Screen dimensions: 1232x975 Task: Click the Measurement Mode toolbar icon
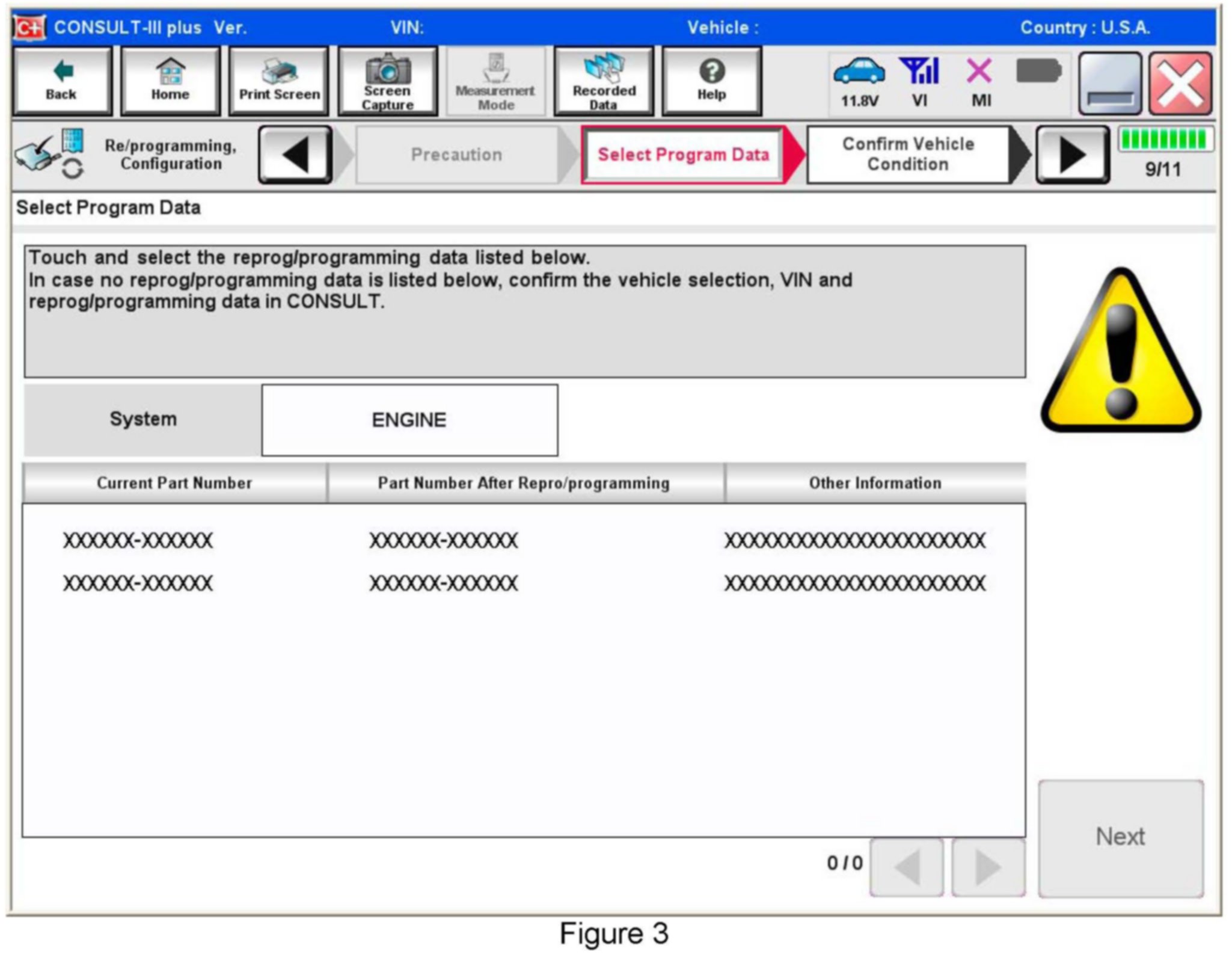pyautogui.click(x=495, y=82)
